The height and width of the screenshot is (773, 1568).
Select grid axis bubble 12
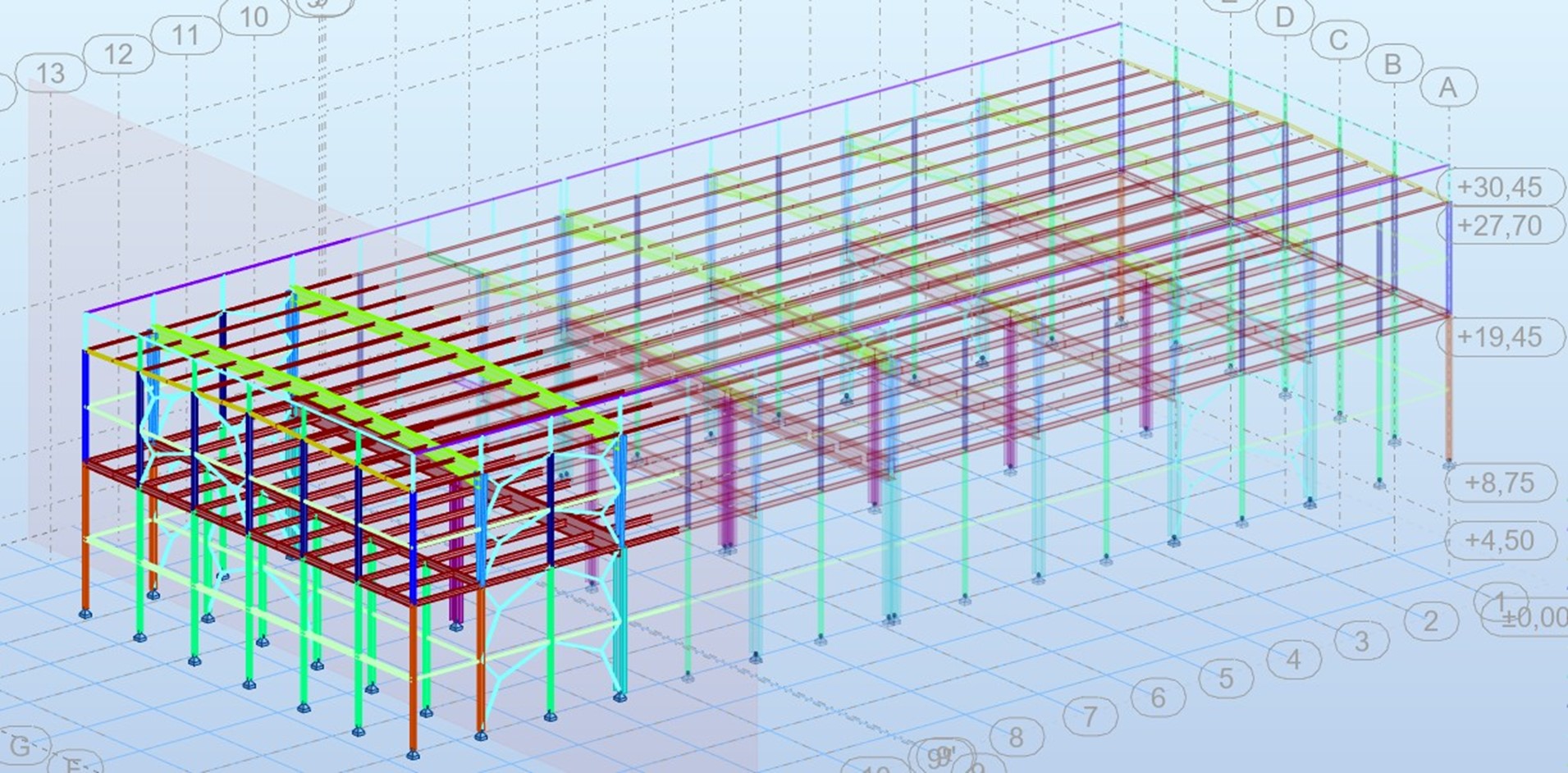(x=119, y=54)
